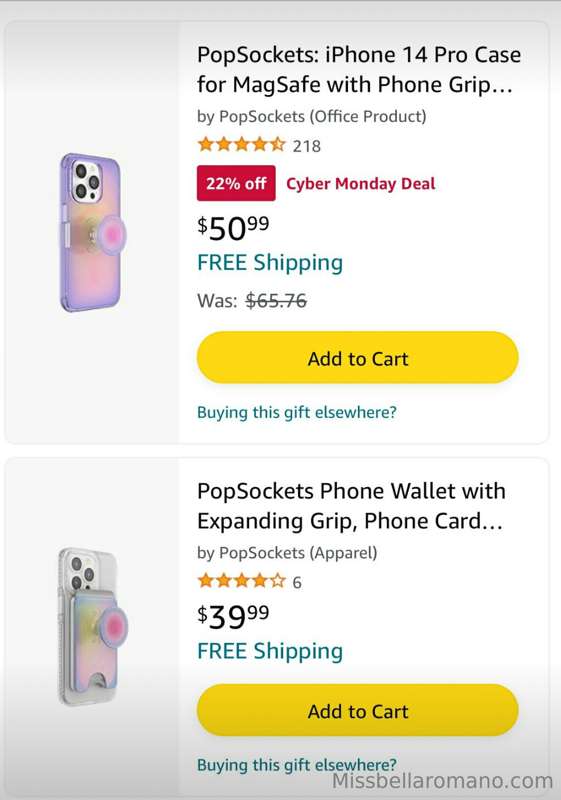Image resolution: width=561 pixels, height=800 pixels.
Task: Click by PopSockets (Office Product) byline
Action: [312, 117]
